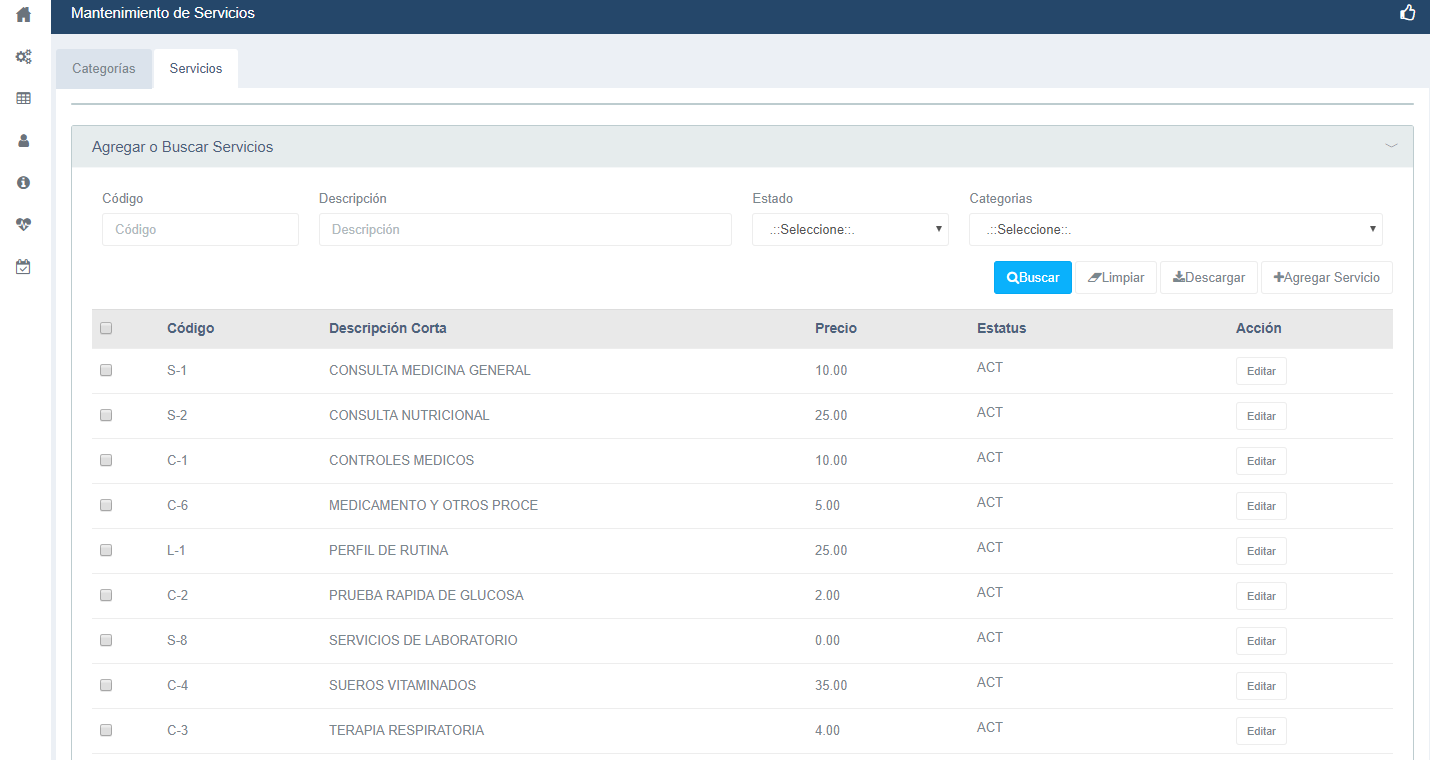Focus the Descripción input field

click(525, 229)
